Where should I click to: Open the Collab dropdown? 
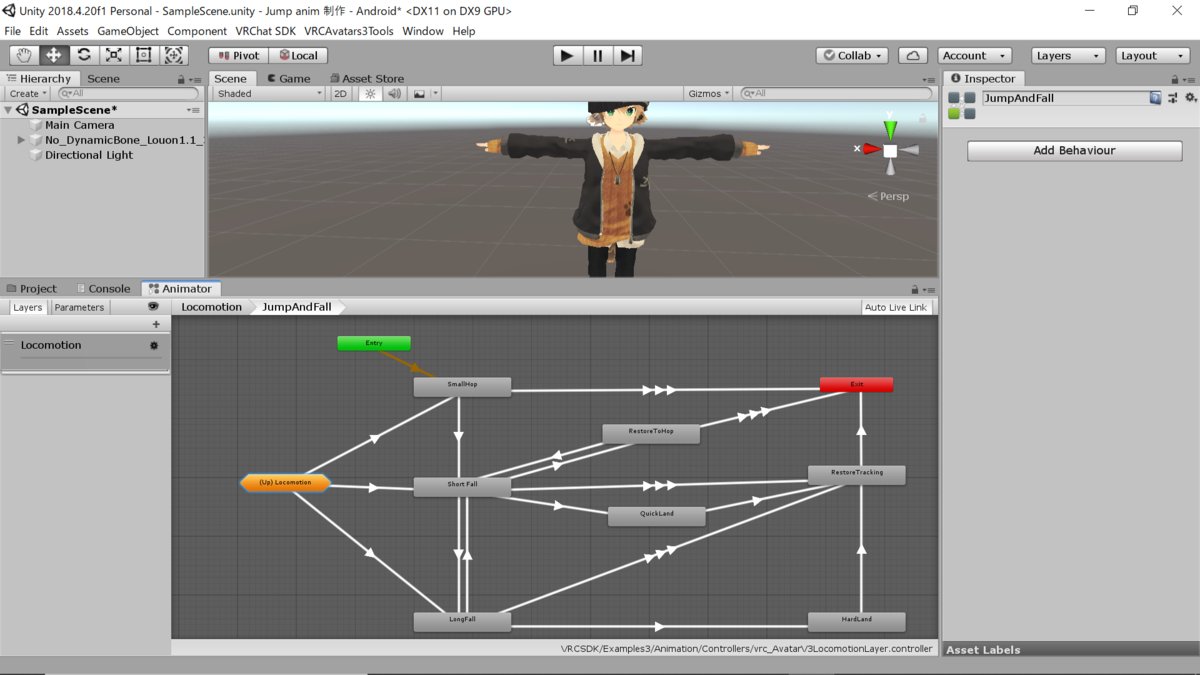852,56
